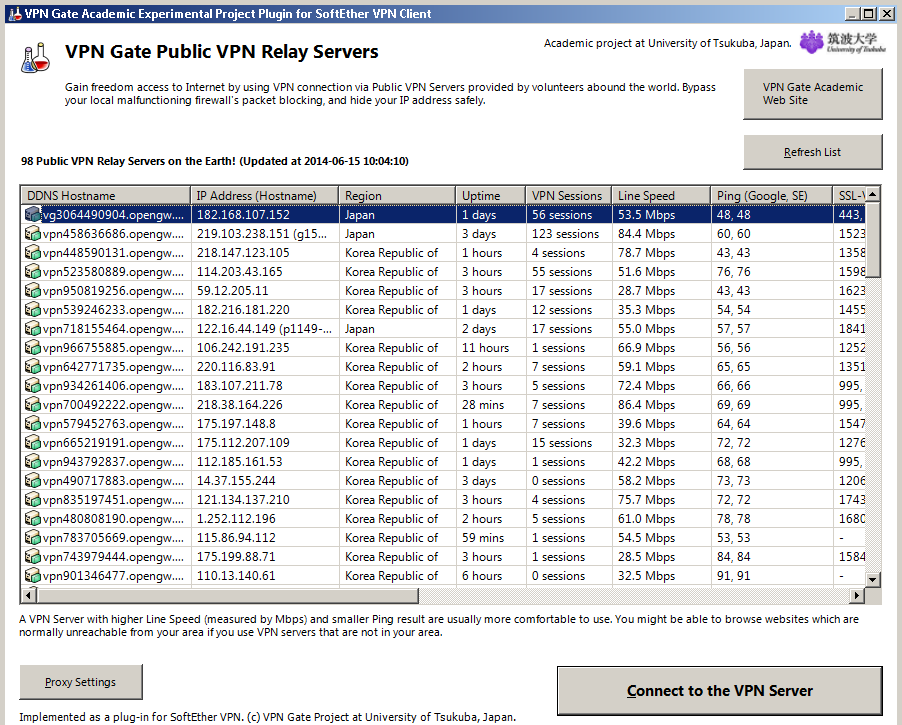Select IP address 114.203.43.165
902x725 pixels.
[239, 272]
